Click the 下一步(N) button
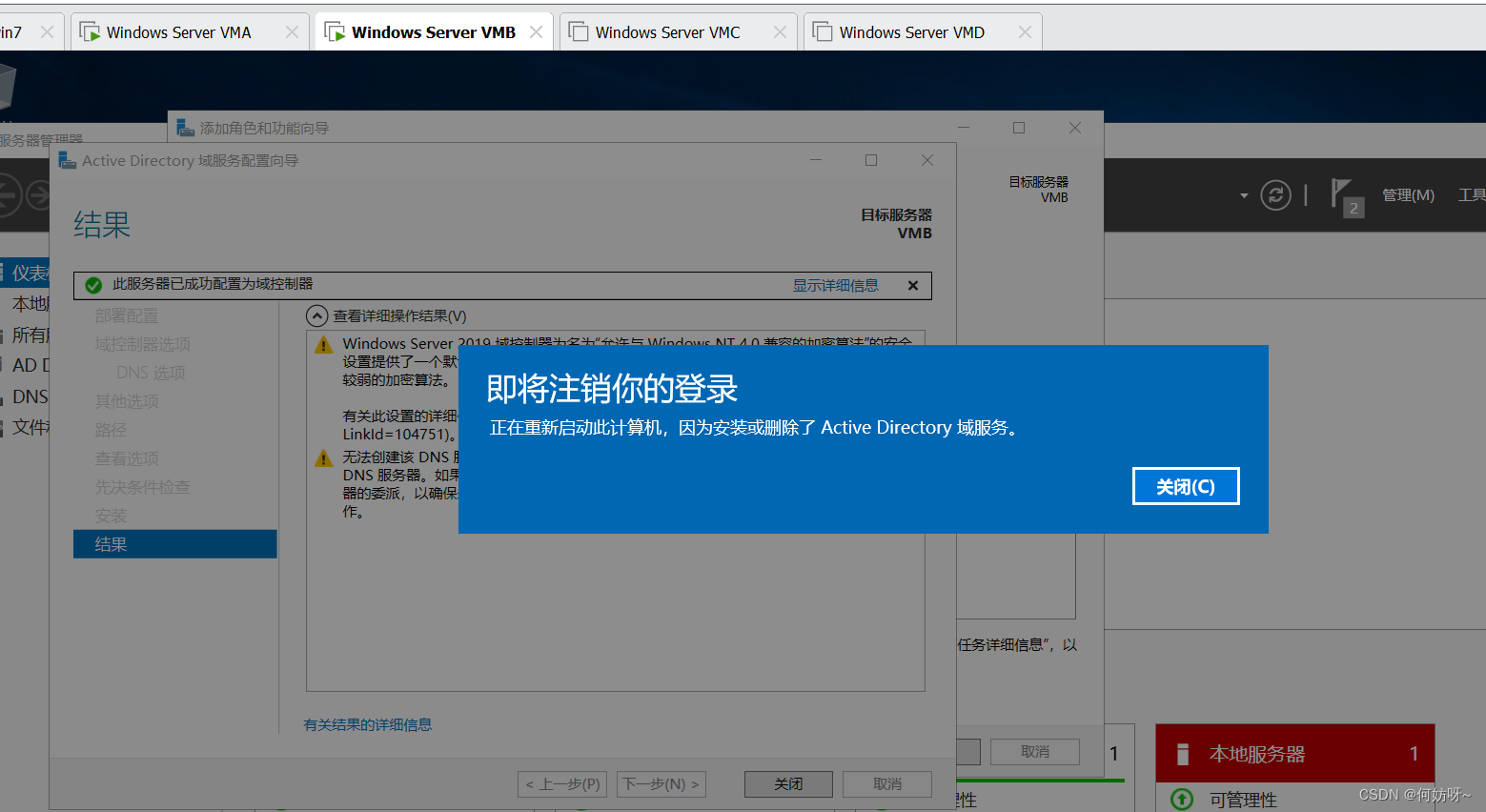The height and width of the screenshot is (812, 1486). coord(662,783)
